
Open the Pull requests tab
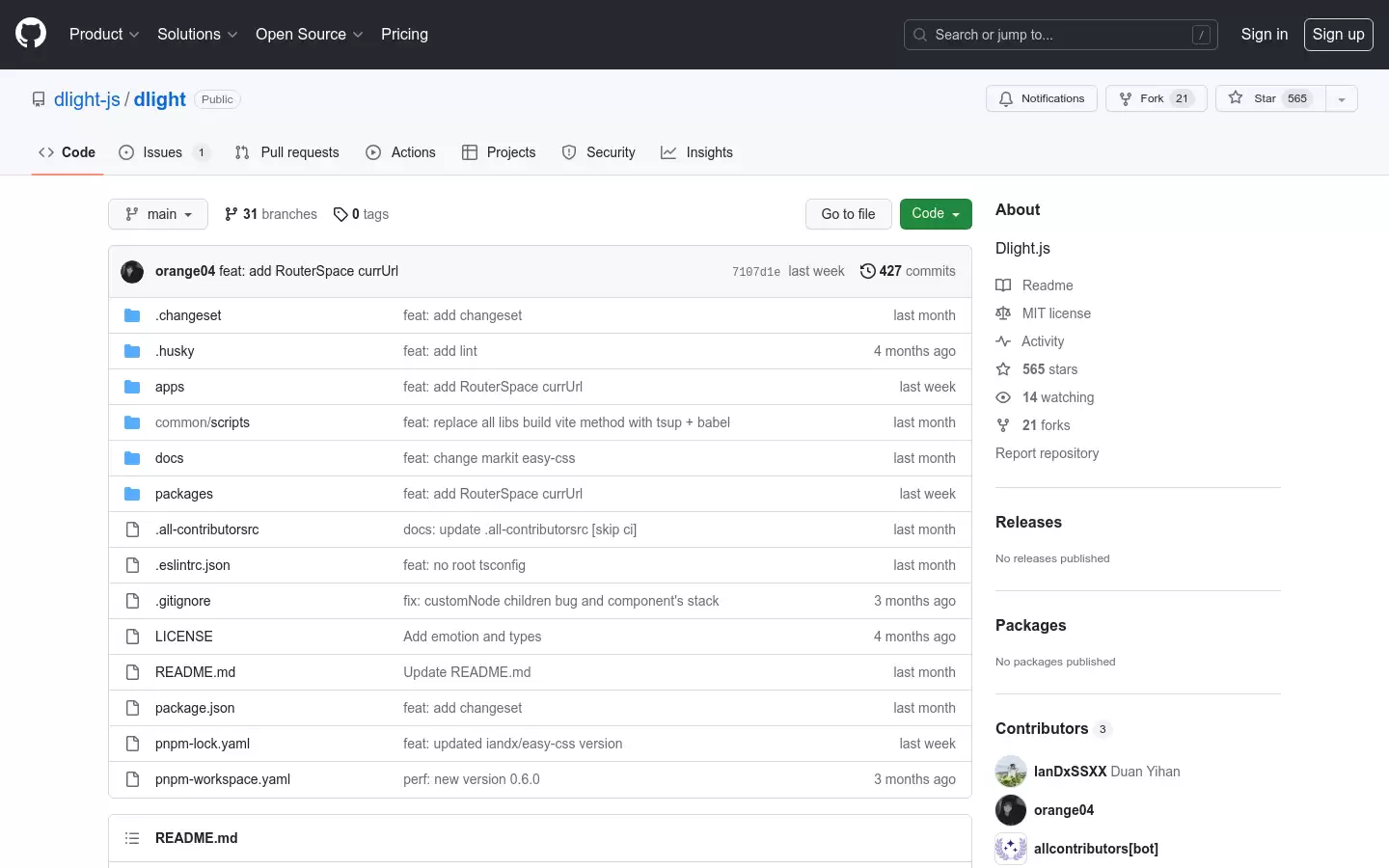[287, 152]
